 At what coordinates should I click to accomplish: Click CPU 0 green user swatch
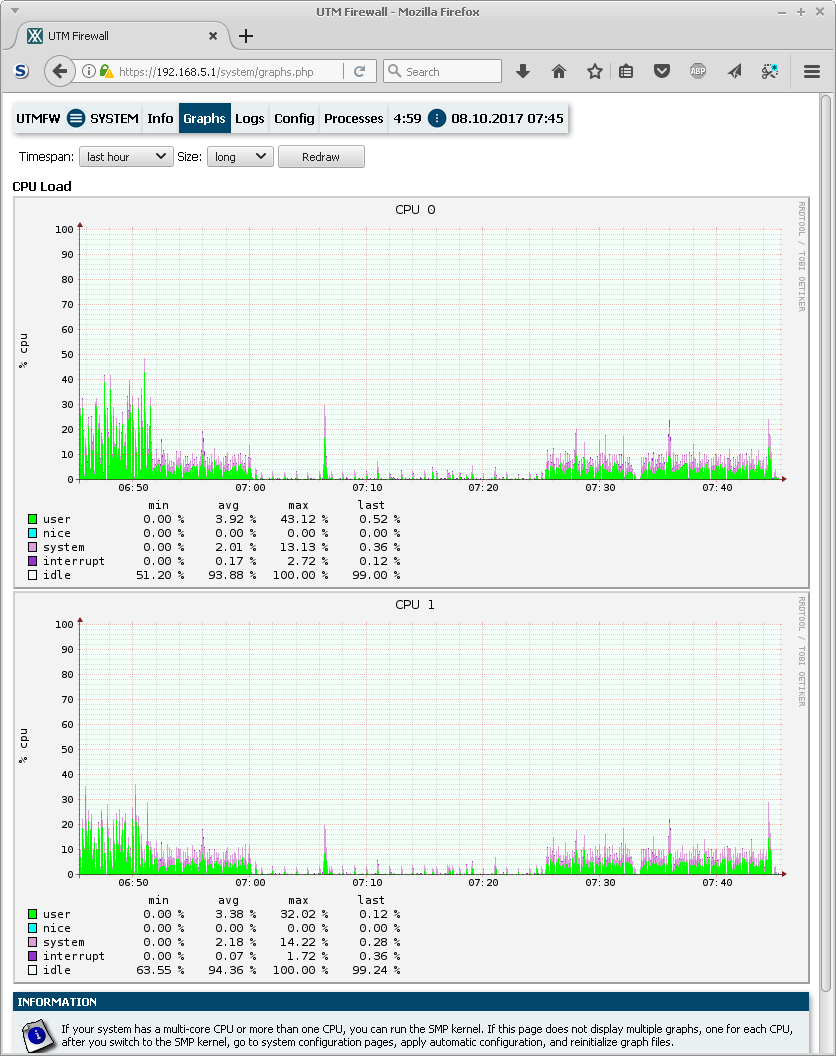point(32,519)
